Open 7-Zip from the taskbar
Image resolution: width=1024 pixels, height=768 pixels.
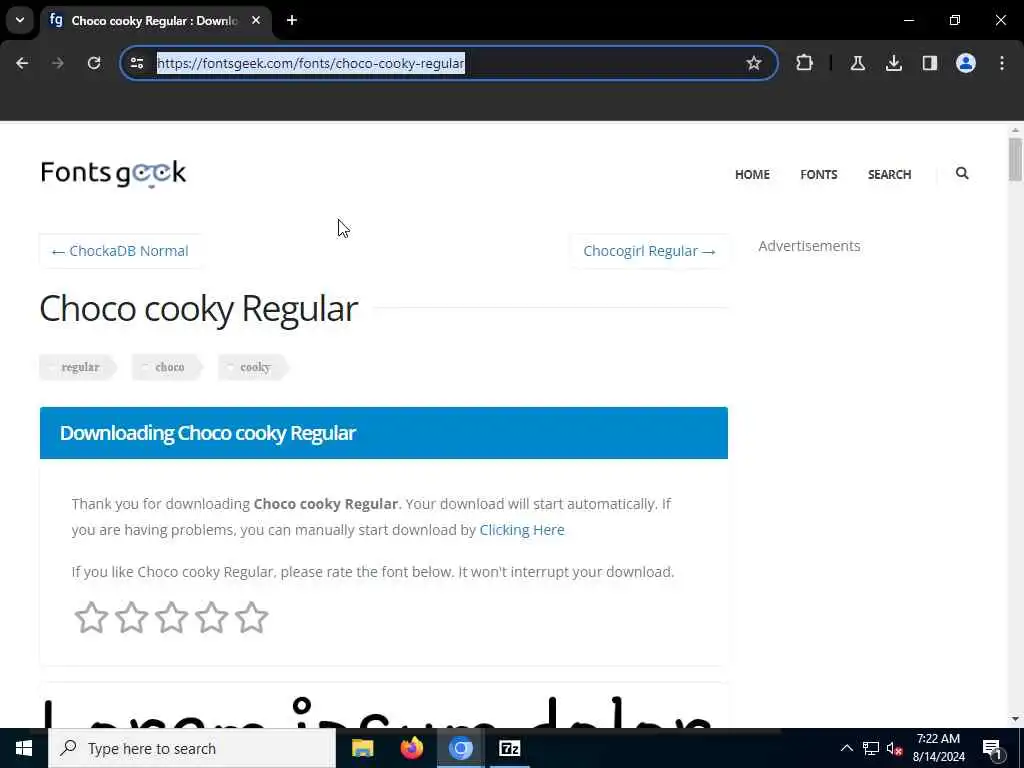509,748
